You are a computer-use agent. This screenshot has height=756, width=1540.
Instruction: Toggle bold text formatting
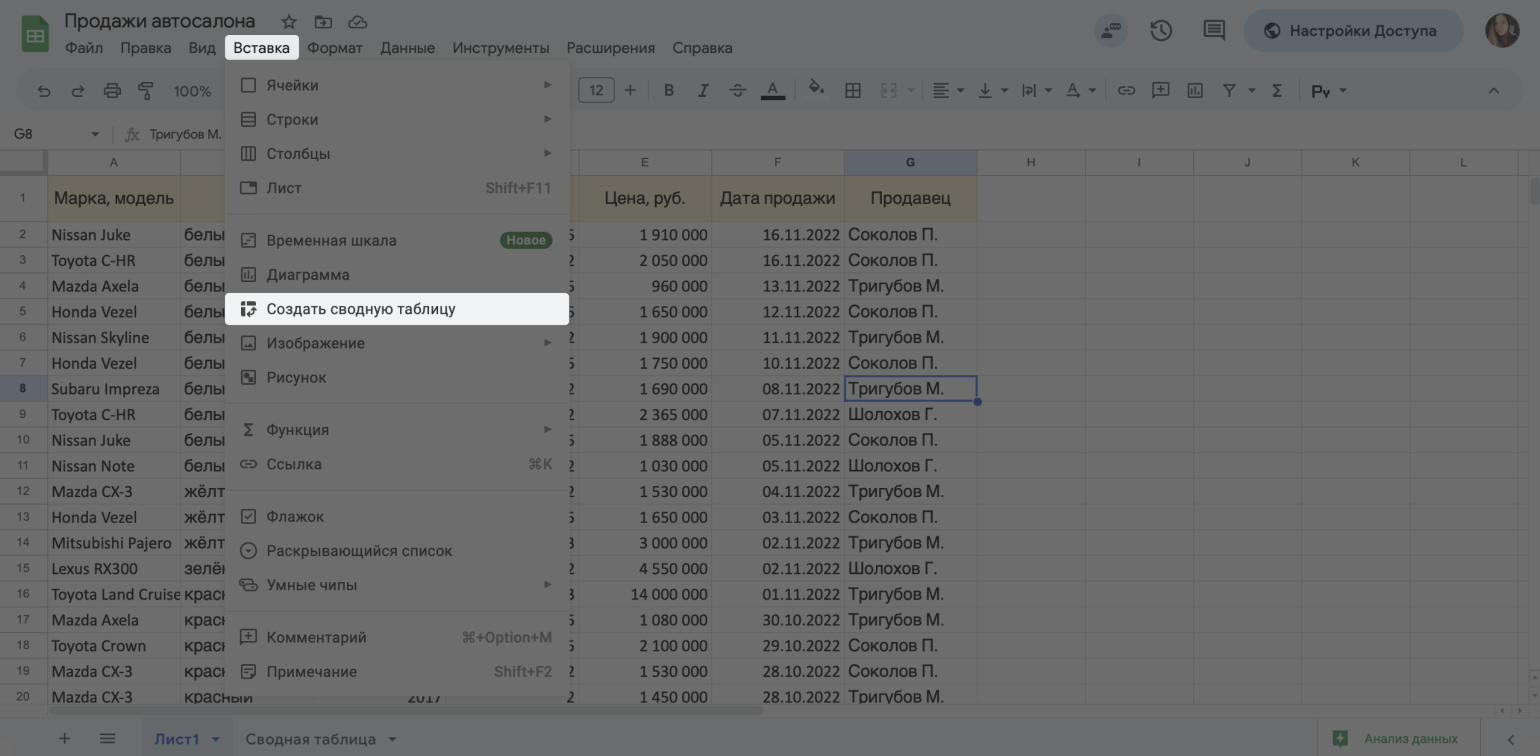[x=669, y=91]
